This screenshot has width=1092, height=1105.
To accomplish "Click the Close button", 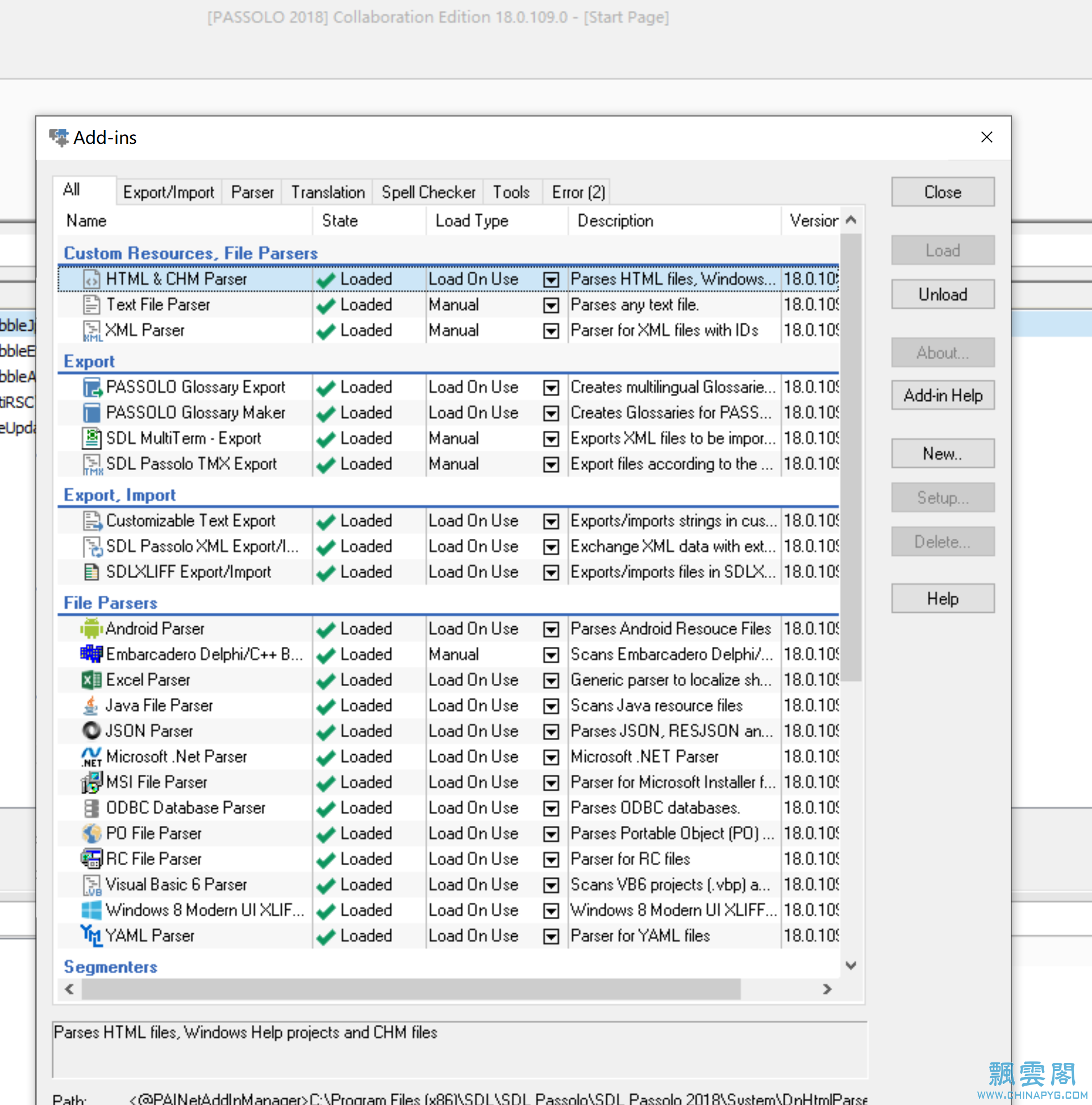I will (x=943, y=192).
